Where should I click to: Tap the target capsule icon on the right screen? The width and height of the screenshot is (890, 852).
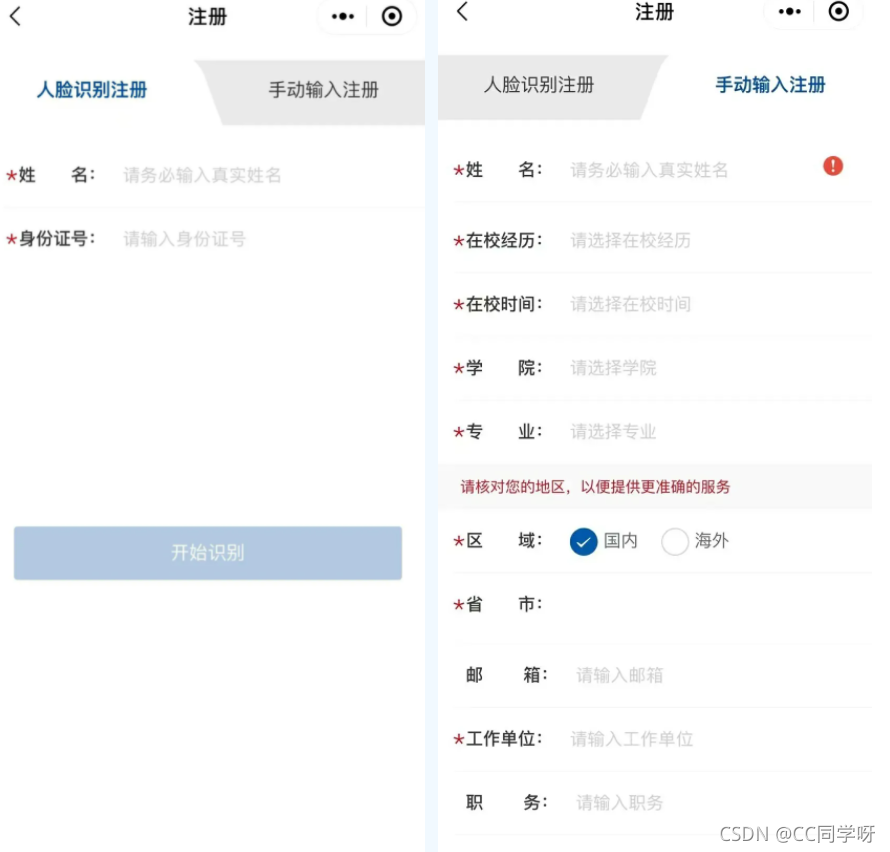click(x=839, y=13)
